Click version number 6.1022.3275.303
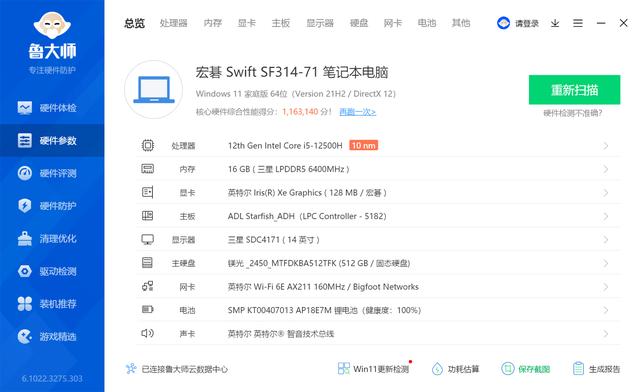 52,379
